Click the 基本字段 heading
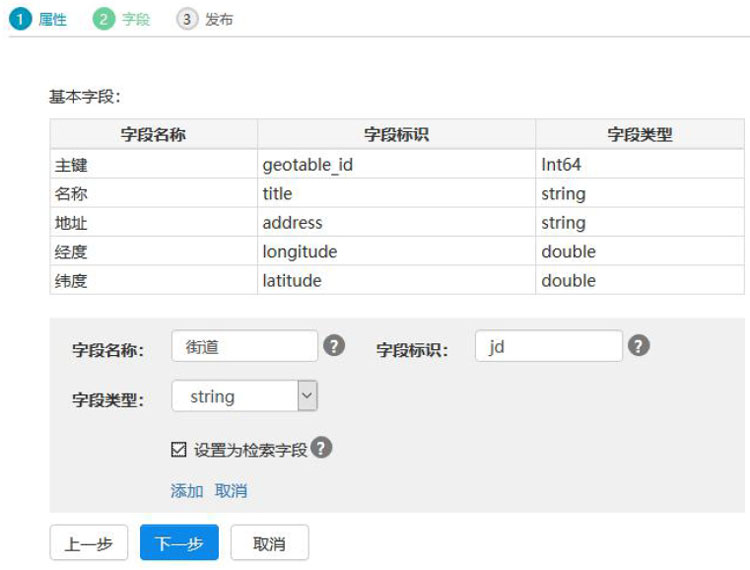 [85, 97]
